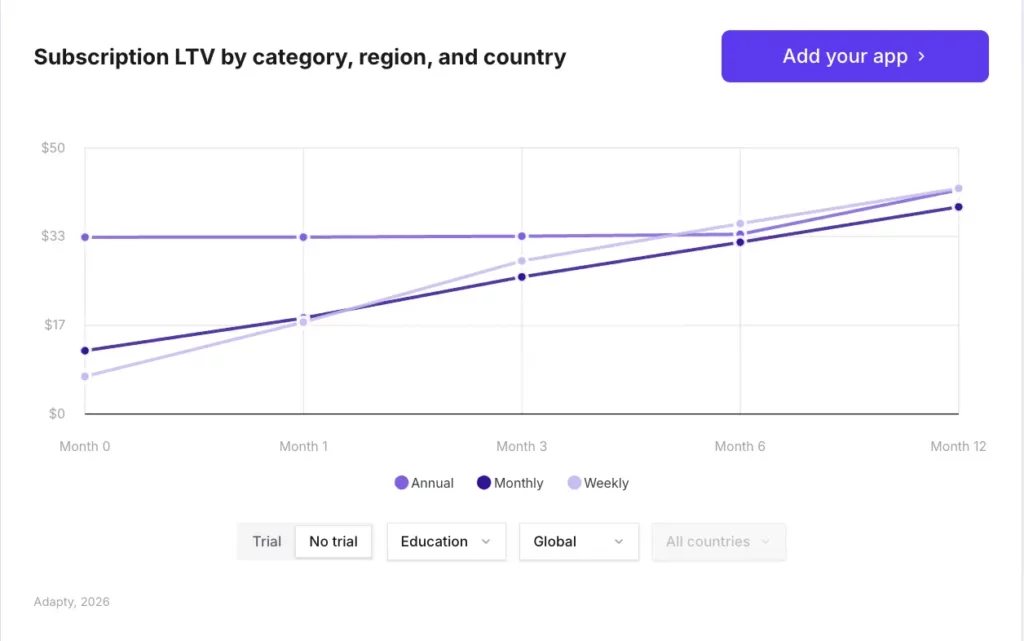The height and width of the screenshot is (641, 1024).
Task: Click the purple Annual legend dot
Action: [401, 483]
